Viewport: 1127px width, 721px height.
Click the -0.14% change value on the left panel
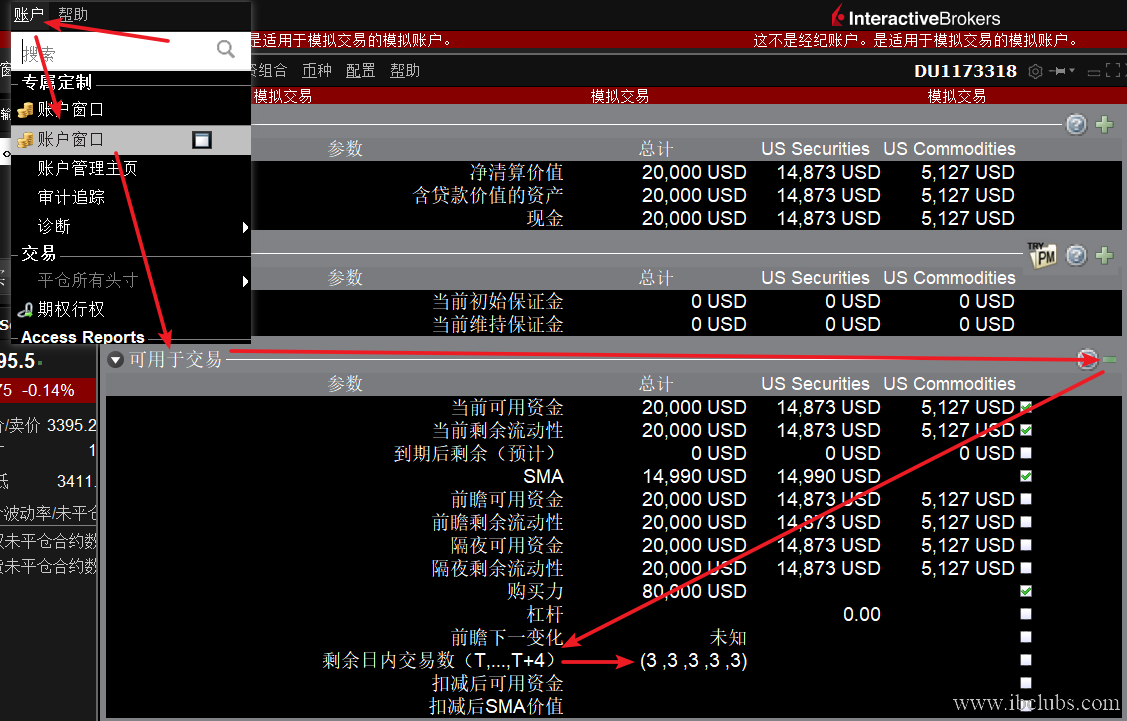48,390
